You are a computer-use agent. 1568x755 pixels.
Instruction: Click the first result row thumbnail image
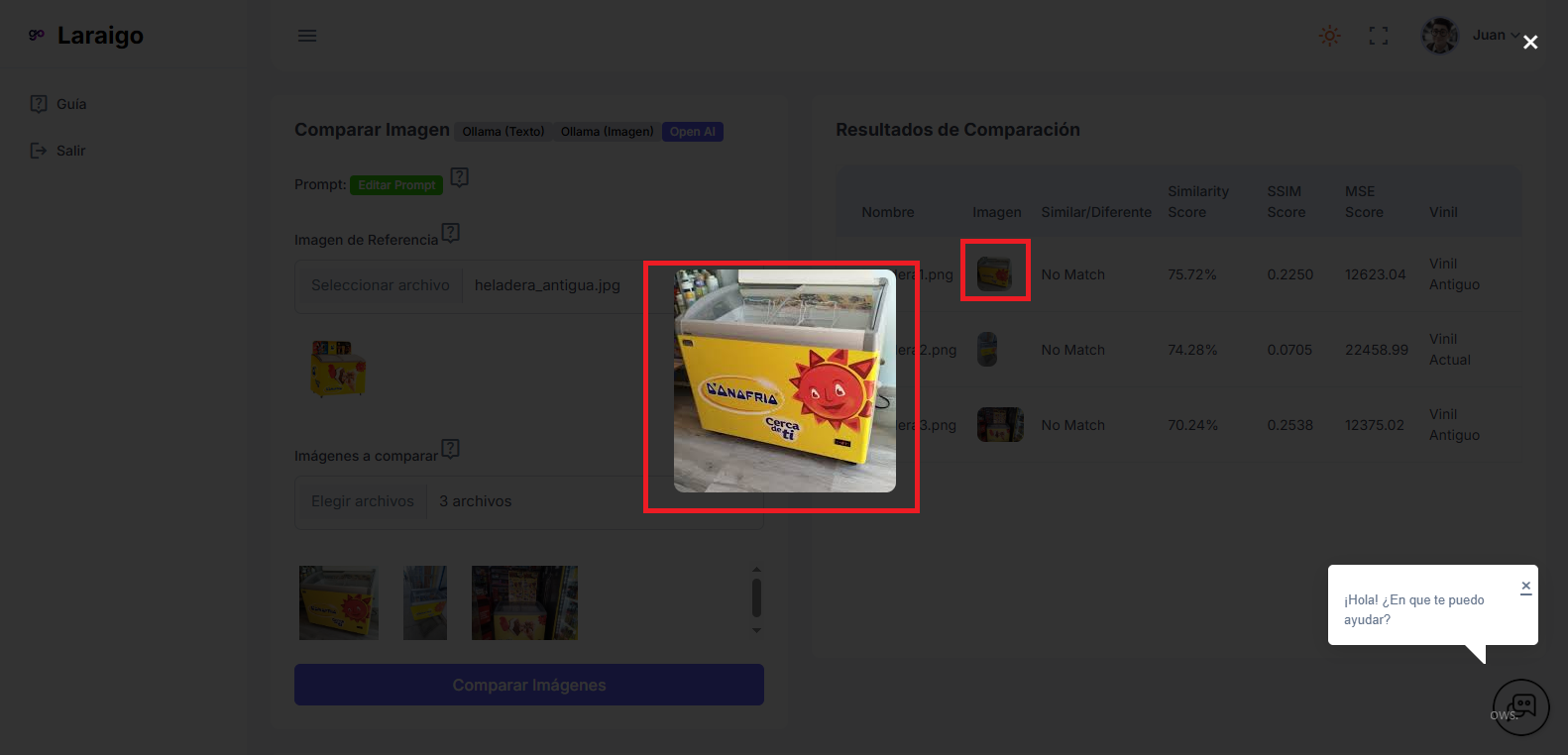[x=995, y=271]
